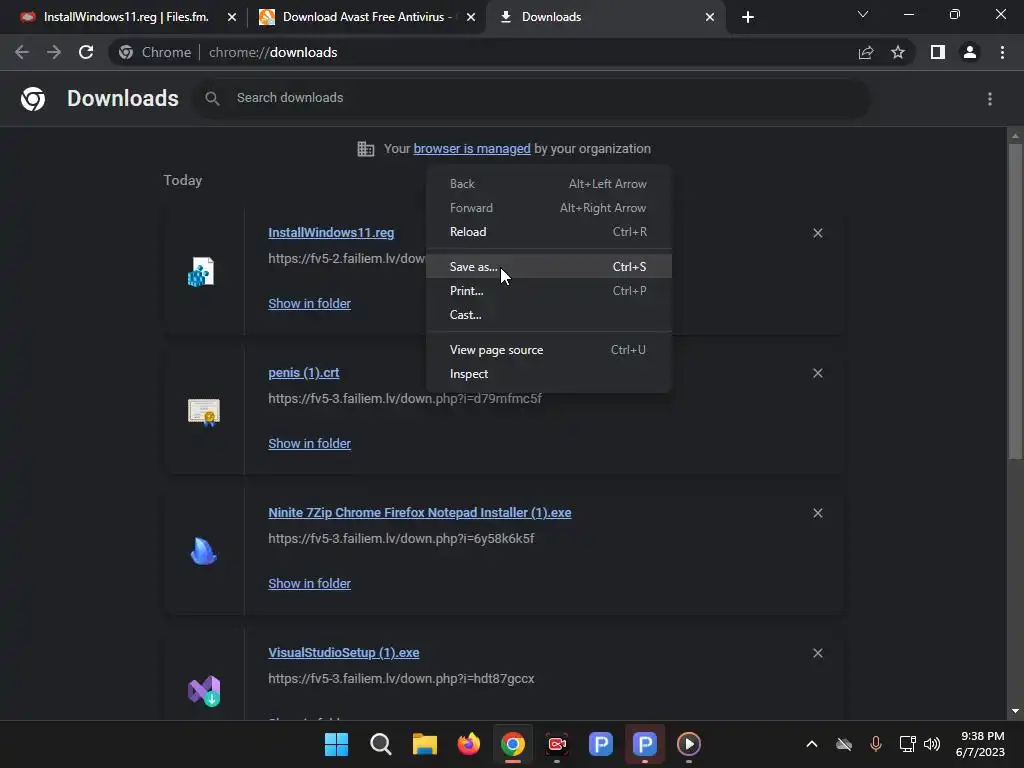The height and width of the screenshot is (768, 1024).
Task: Click the share page icon in address bar
Action: pyautogui.click(x=866, y=52)
